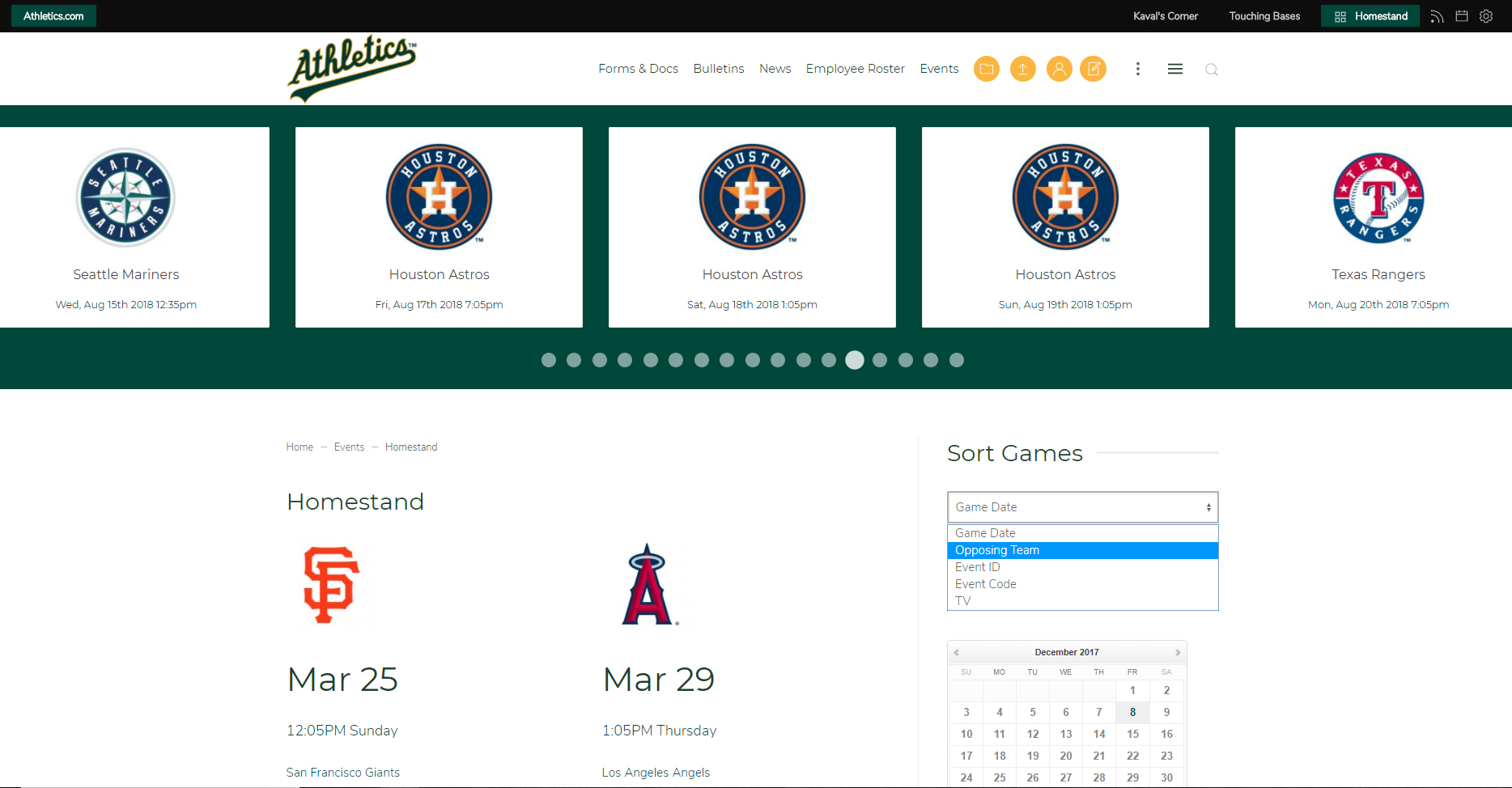Click the orange upload arrow icon

tap(1022, 69)
